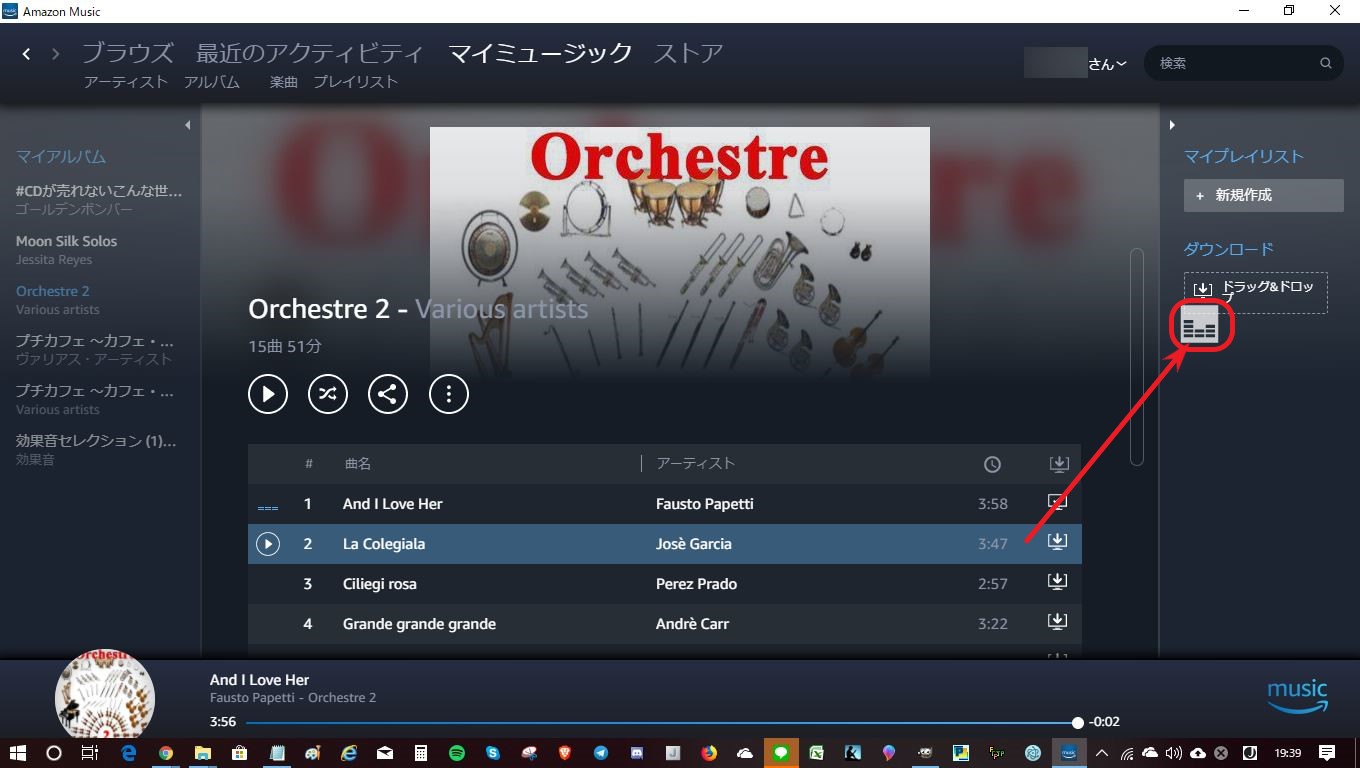Click the ドラッグ&ドロップ download area
This screenshot has height=768, width=1360.
point(1256,293)
